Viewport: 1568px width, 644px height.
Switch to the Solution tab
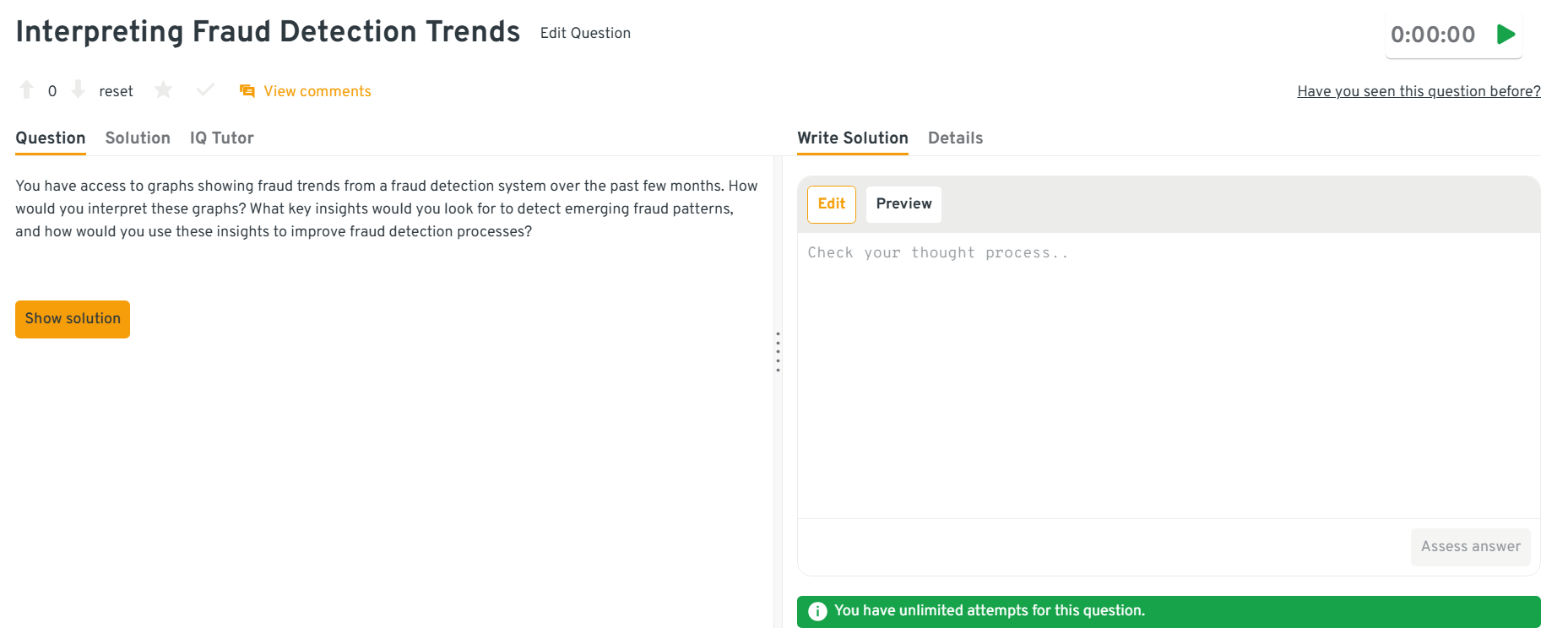click(x=138, y=138)
